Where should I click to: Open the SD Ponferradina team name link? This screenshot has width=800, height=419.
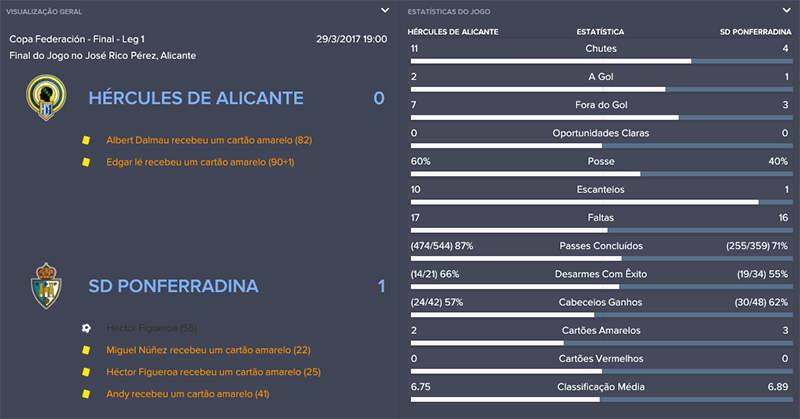click(x=173, y=286)
